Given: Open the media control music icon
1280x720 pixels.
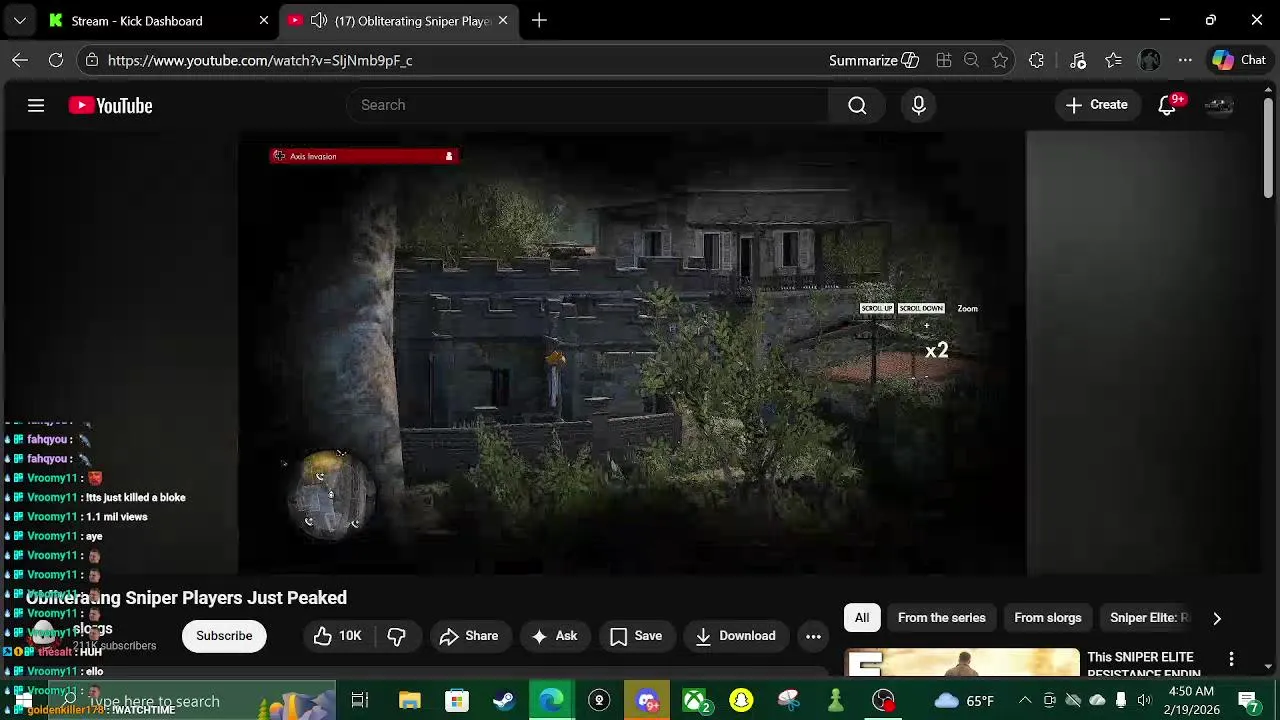Looking at the screenshot, I should coord(1078,60).
